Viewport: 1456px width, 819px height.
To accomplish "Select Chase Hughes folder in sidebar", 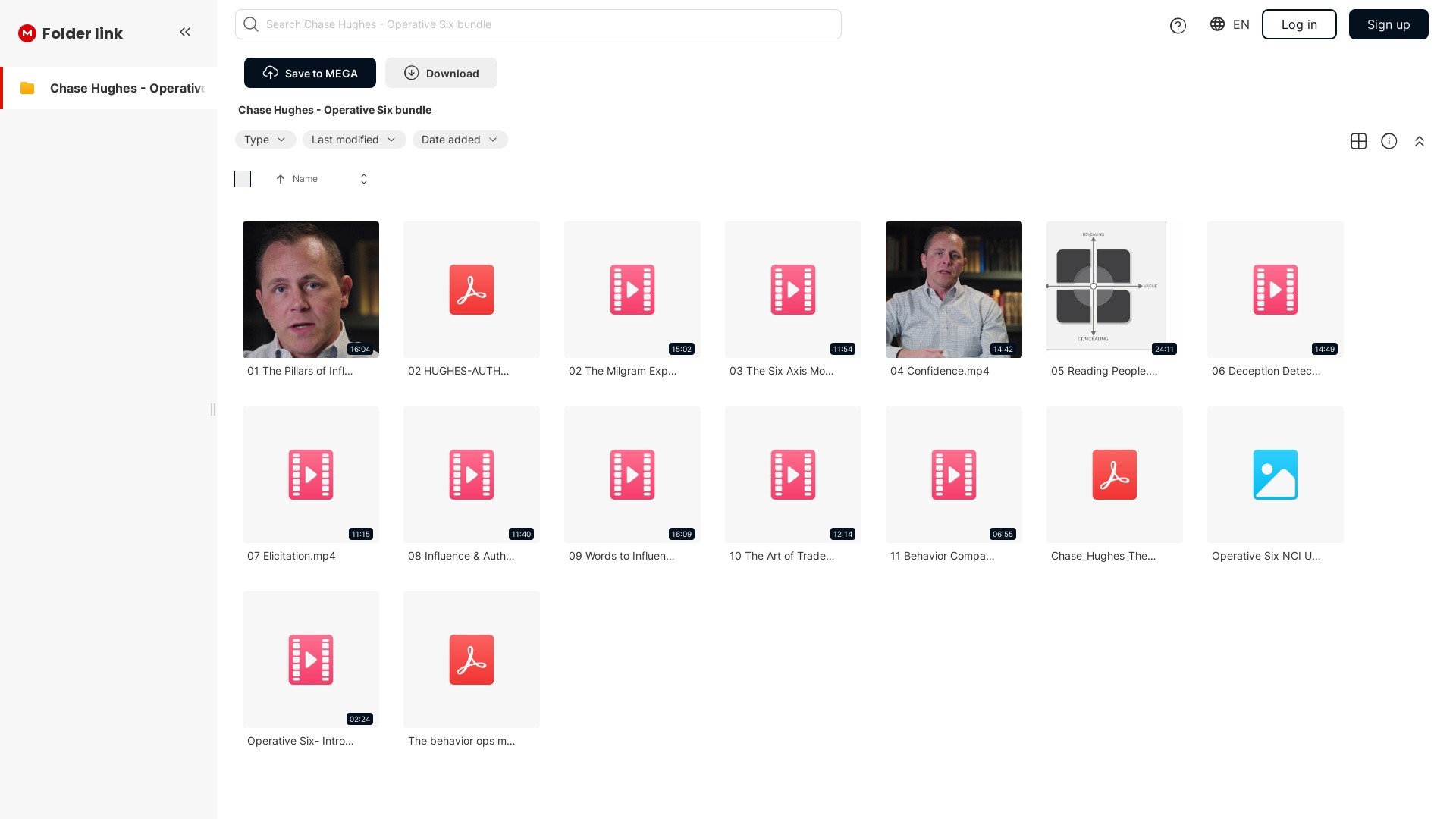I will (x=114, y=88).
